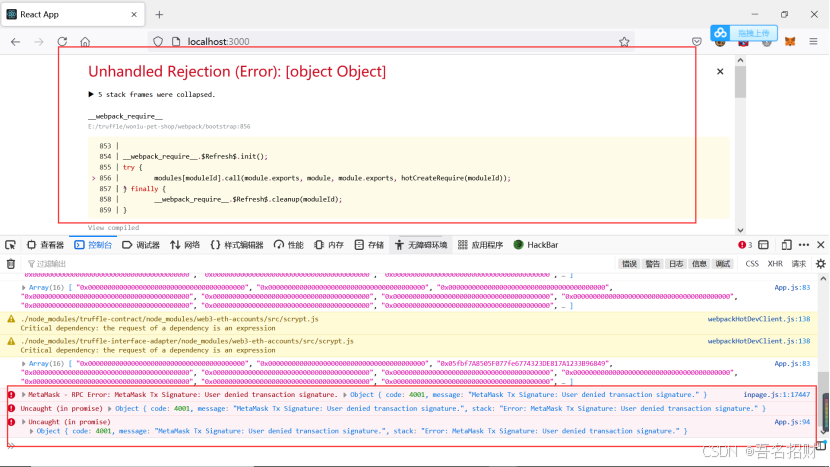Open the HackBar devtools tab

(536, 245)
